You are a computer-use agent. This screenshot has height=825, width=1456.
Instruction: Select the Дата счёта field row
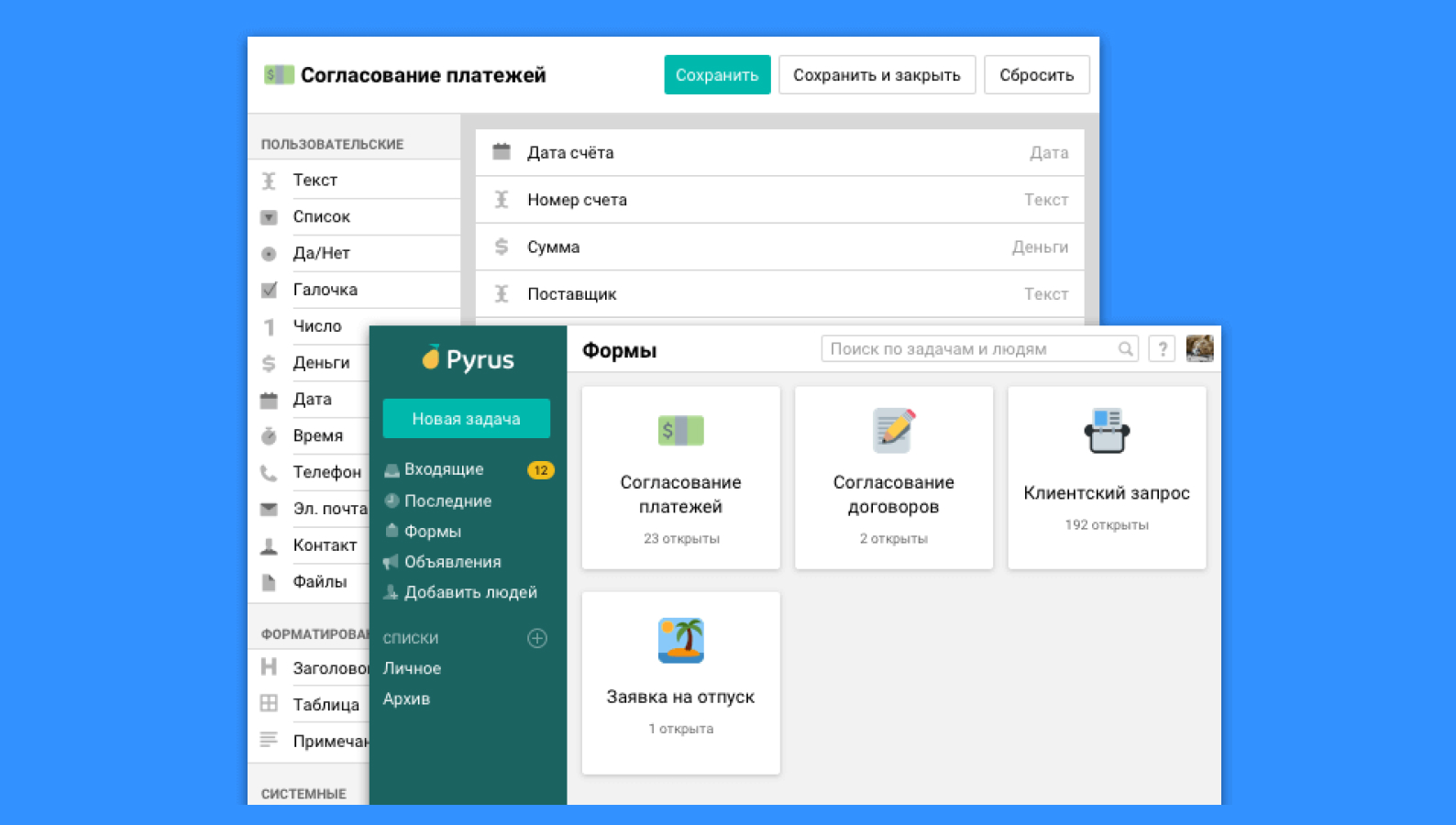(x=779, y=152)
